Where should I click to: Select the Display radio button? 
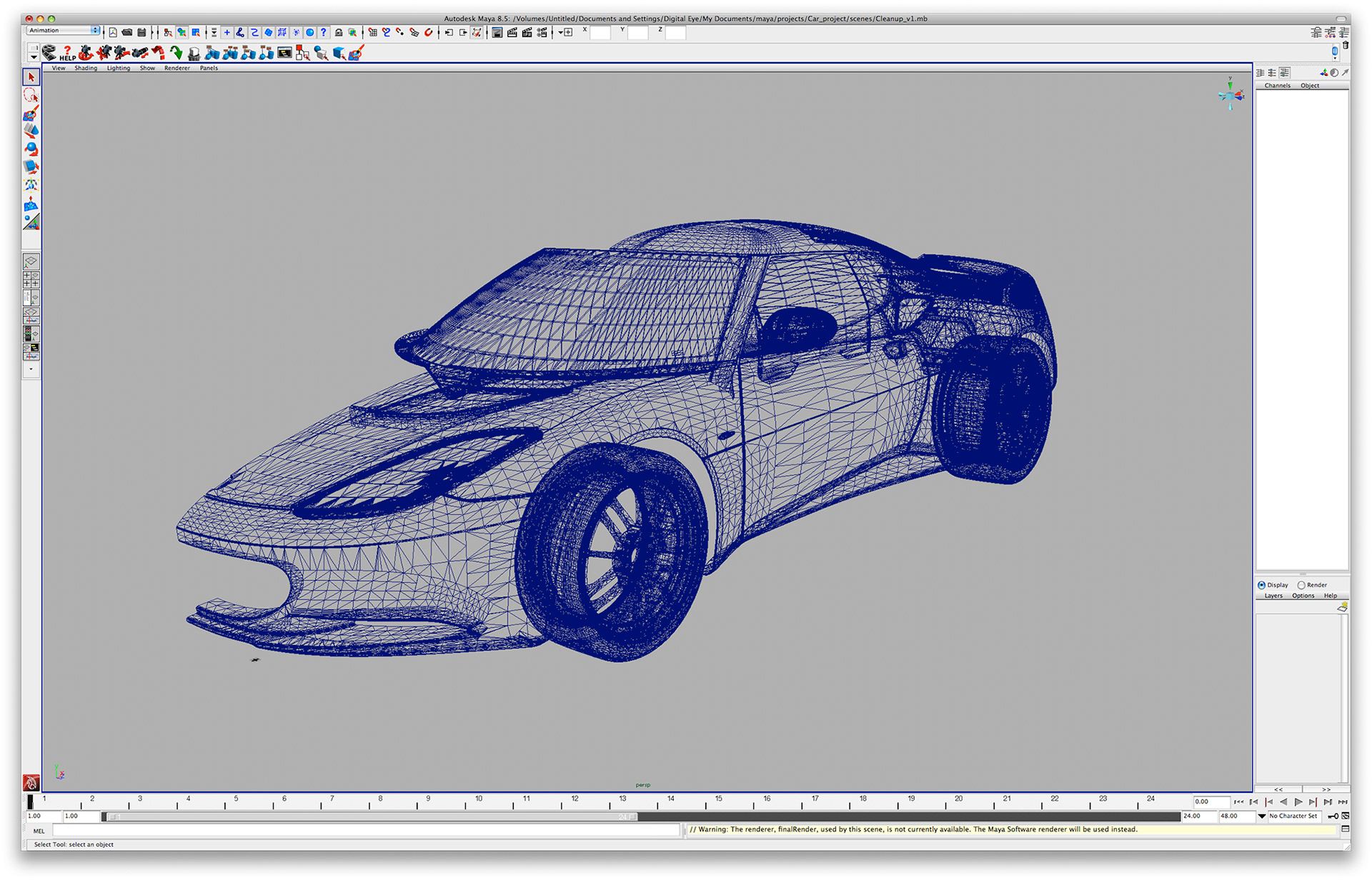point(1262,585)
